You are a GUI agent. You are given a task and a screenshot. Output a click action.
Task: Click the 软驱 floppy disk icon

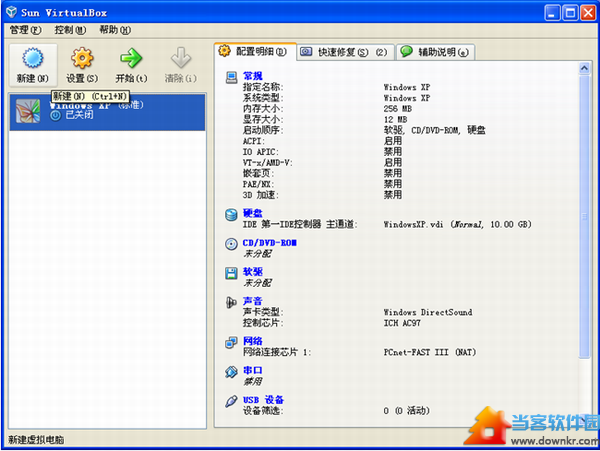(x=231, y=273)
